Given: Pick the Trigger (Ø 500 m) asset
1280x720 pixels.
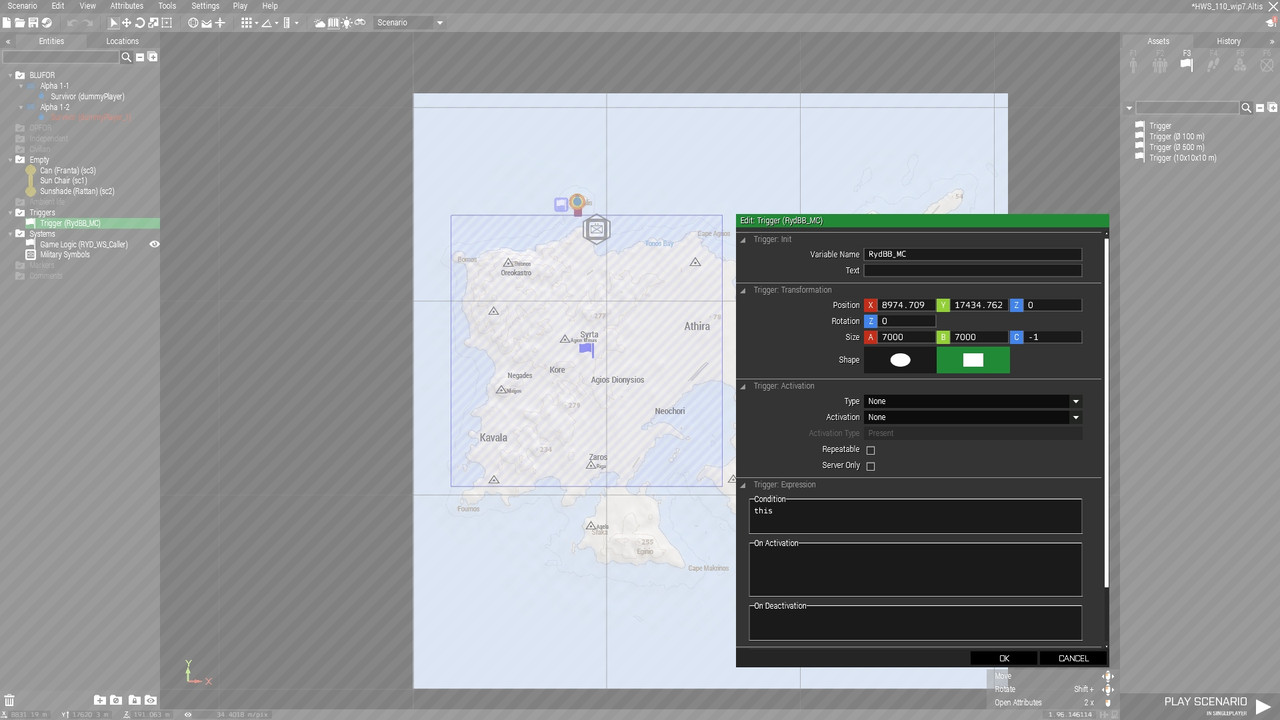Looking at the screenshot, I should click(1176, 147).
